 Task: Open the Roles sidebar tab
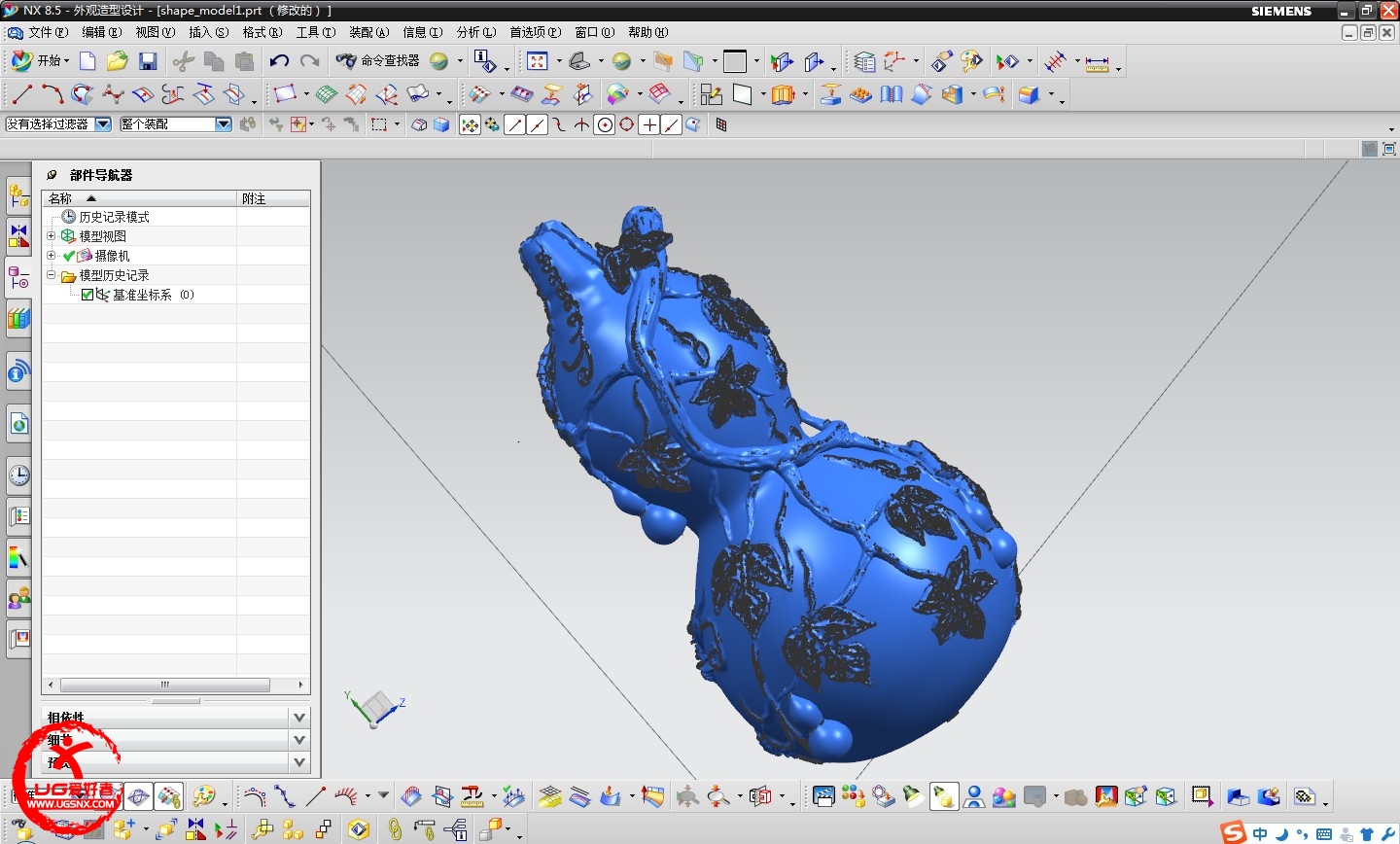[x=18, y=598]
